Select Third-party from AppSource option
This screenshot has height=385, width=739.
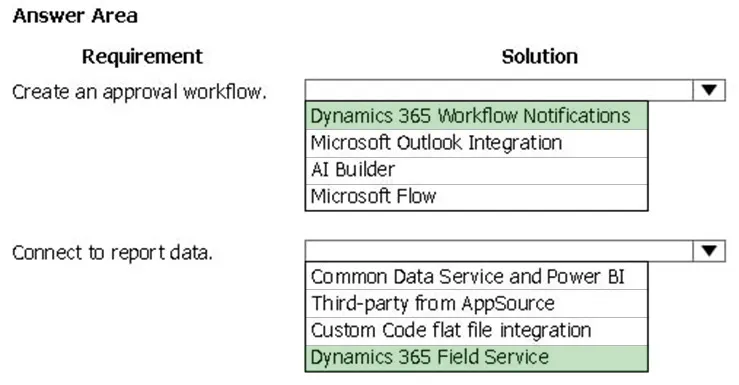(x=476, y=303)
